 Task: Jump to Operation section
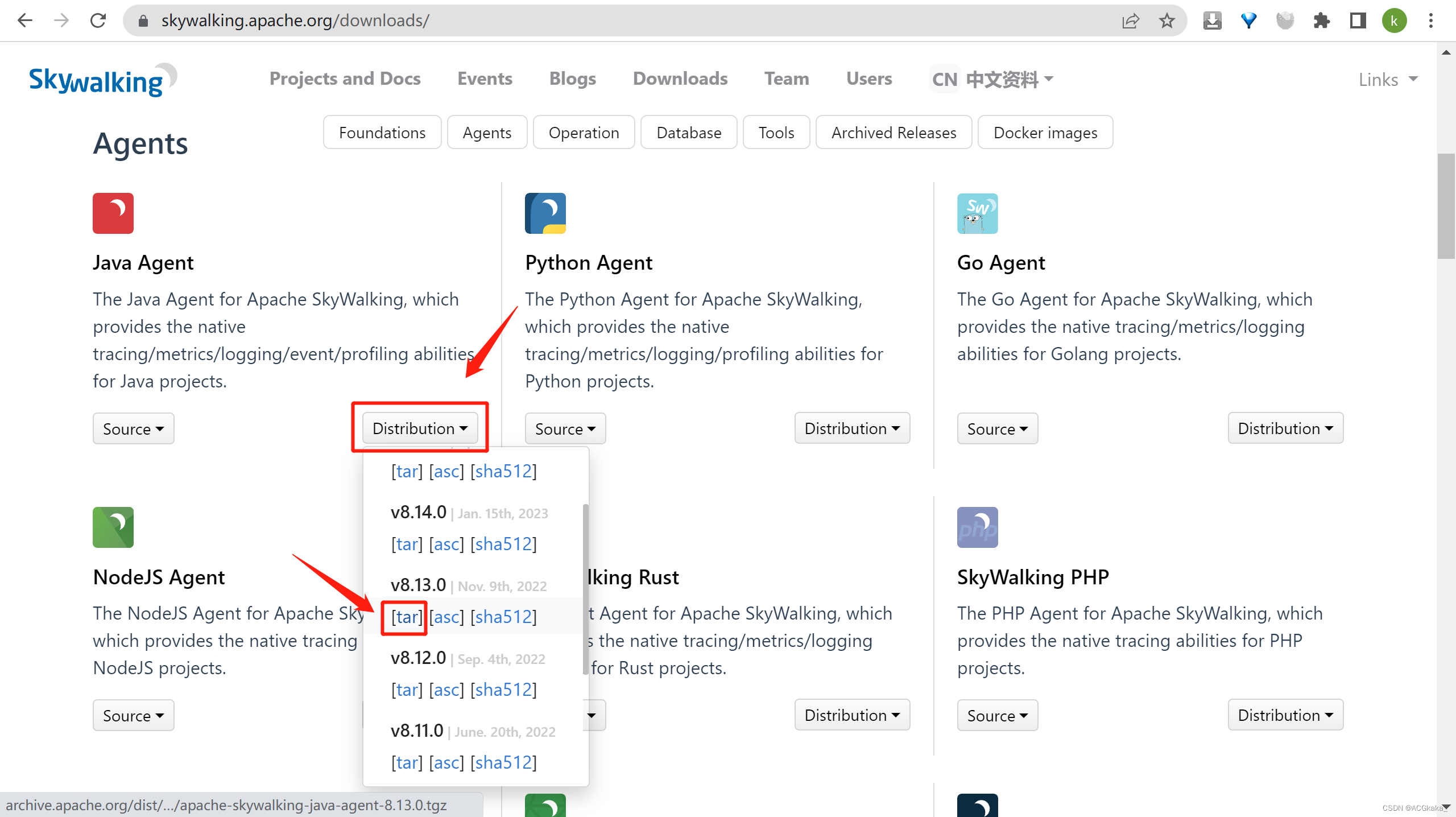[x=584, y=133]
